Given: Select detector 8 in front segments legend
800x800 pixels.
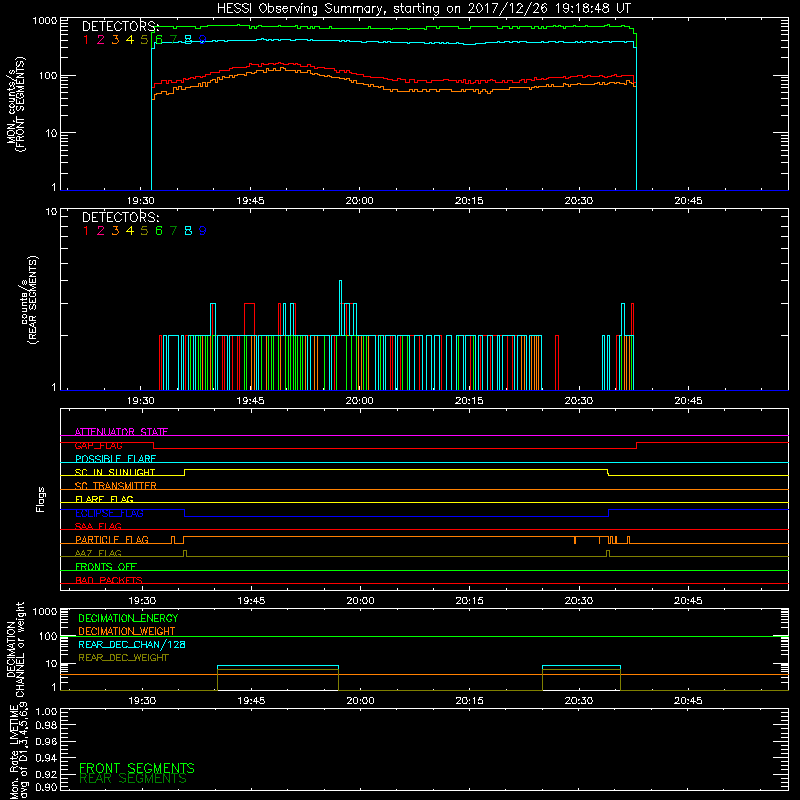Looking at the screenshot, I should click(x=188, y=40).
